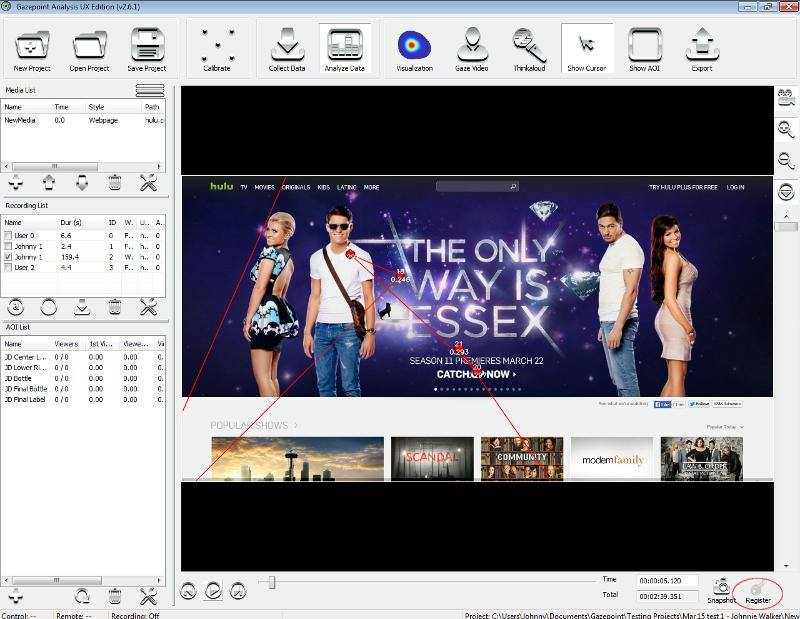Click the Register button

pyautogui.click(x=758, y=593)
